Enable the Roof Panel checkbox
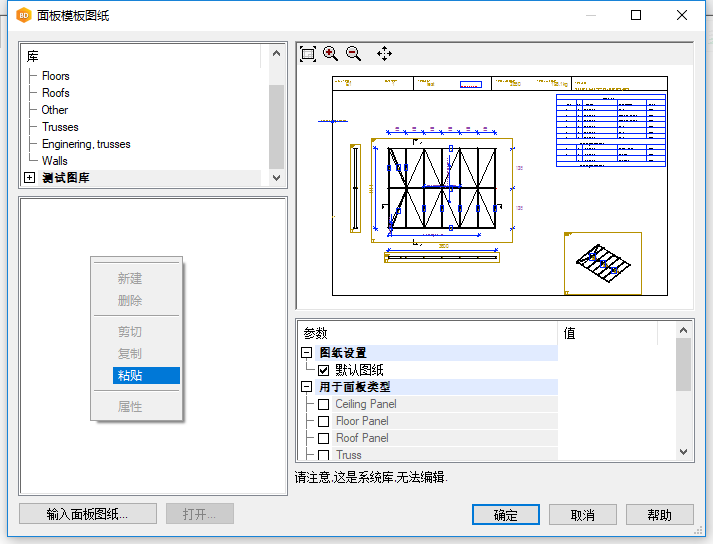Image resolution: width=713 pixels, height=544 pixels. pos(323,438)
